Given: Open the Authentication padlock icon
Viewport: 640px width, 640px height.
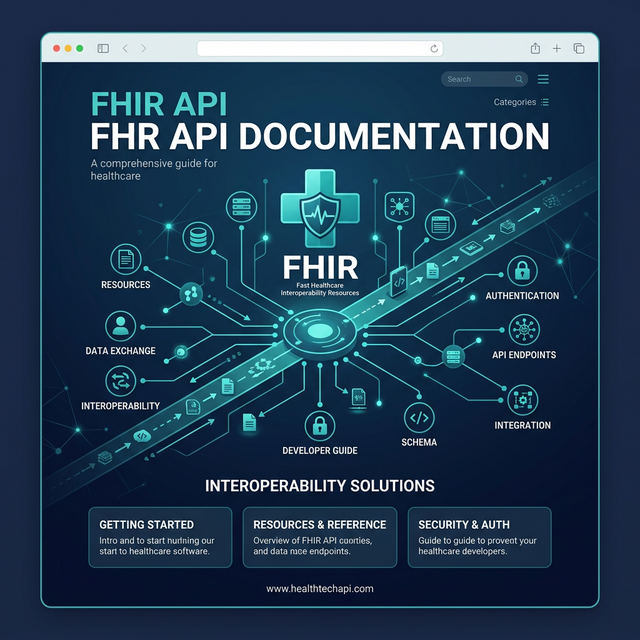Looking at the screenshot, I should point(522,271).
